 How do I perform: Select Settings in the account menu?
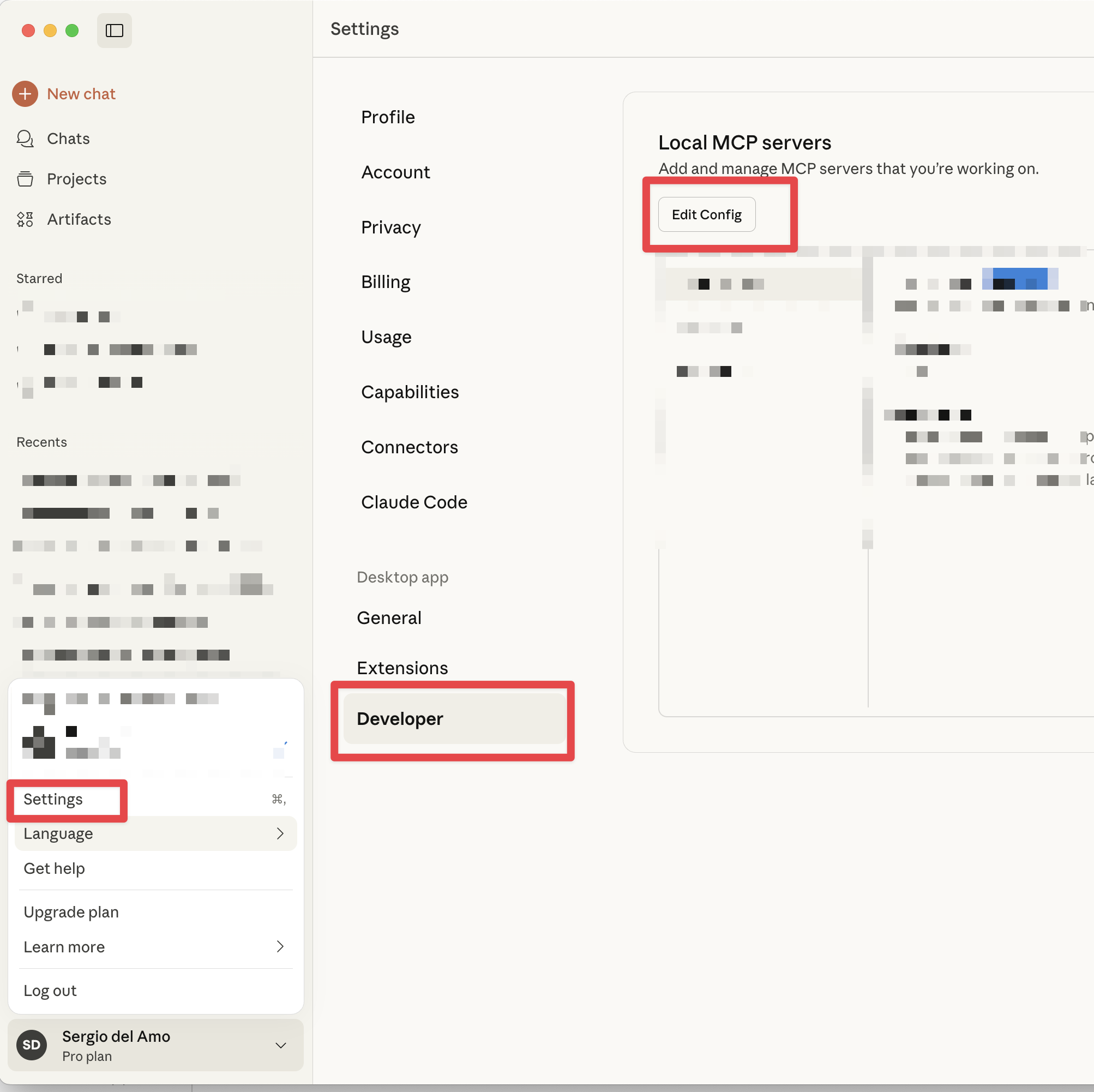[x=53, y=799]
